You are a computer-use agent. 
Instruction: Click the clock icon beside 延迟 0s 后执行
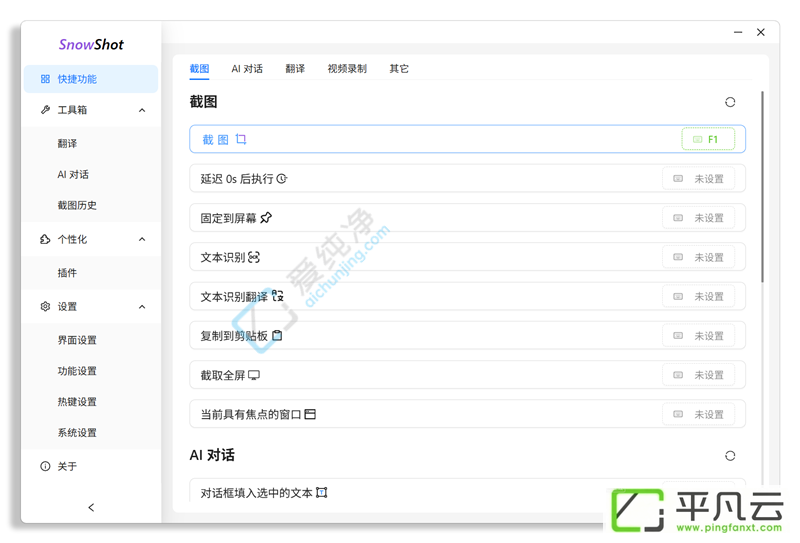click(x=282, y=179)
